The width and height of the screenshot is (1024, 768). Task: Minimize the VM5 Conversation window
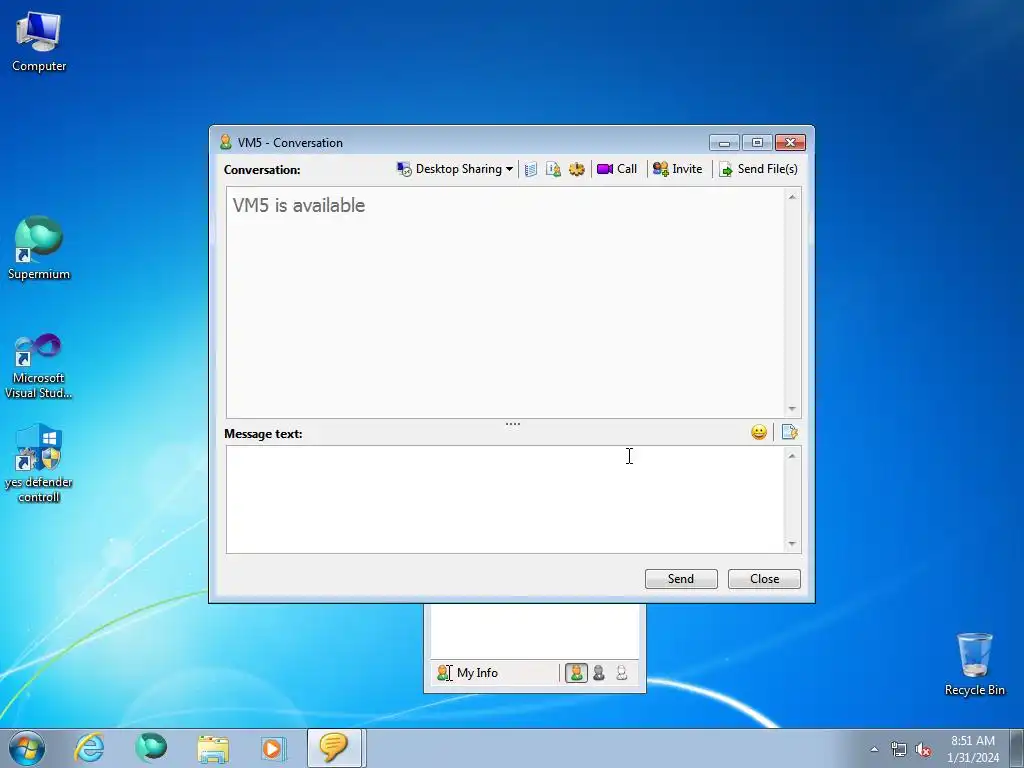click(x=724, y=142)
